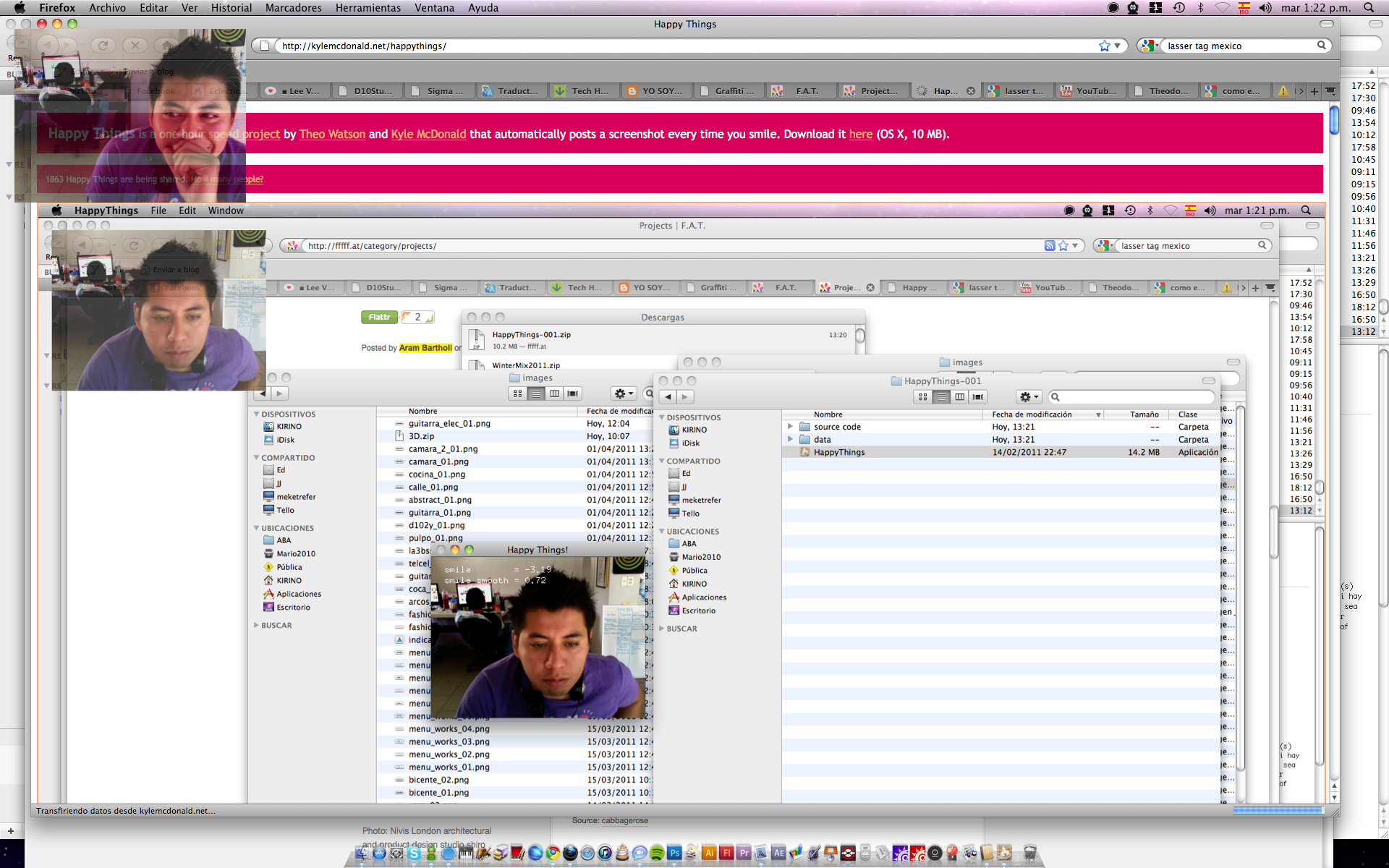
Task: Open Flash (Fl) from the dock
Action: point(726,854)
